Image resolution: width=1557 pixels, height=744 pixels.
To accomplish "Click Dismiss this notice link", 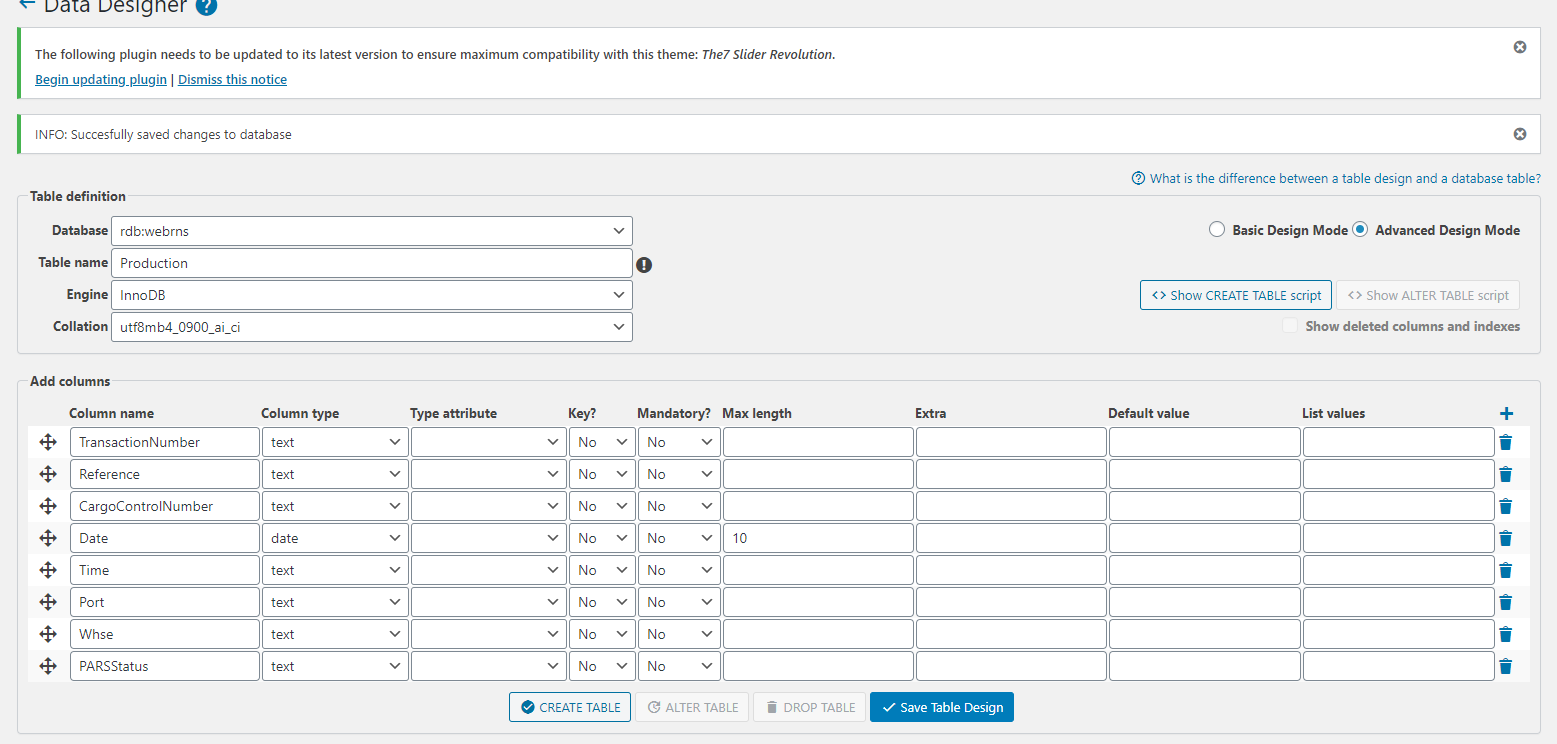I will (232, 80).
